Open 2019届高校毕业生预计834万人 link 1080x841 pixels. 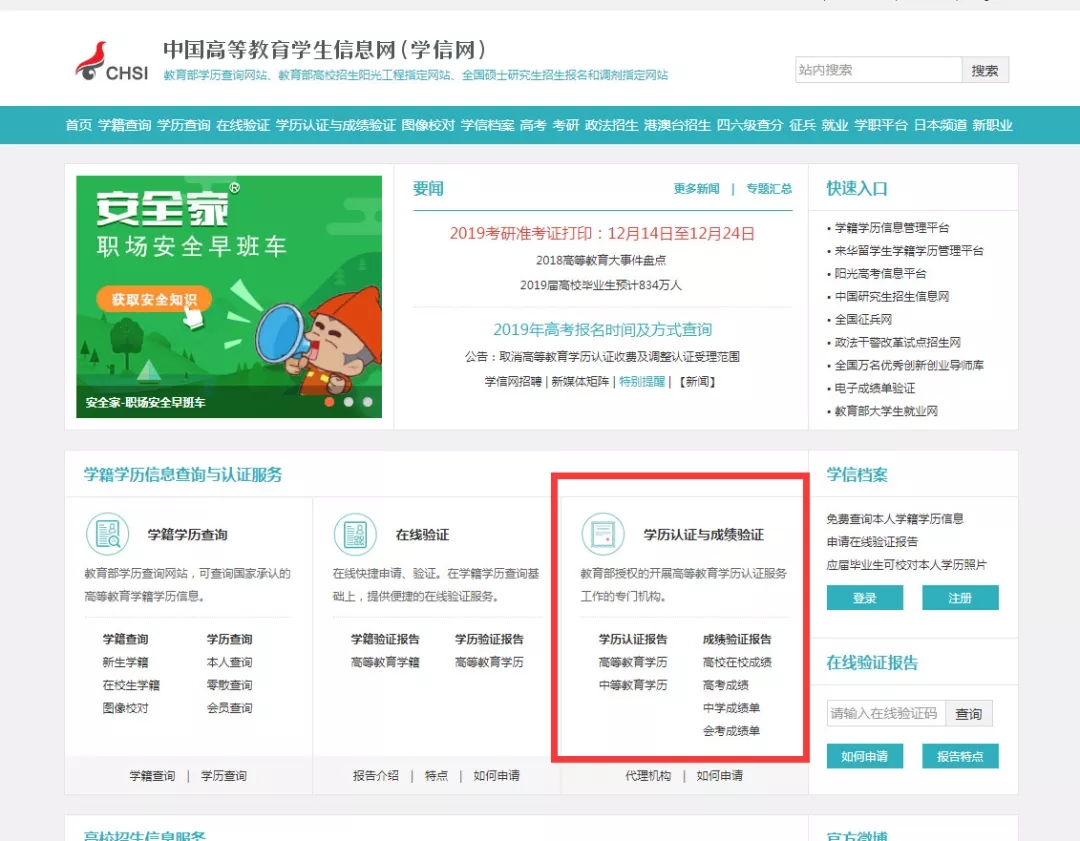601,284
